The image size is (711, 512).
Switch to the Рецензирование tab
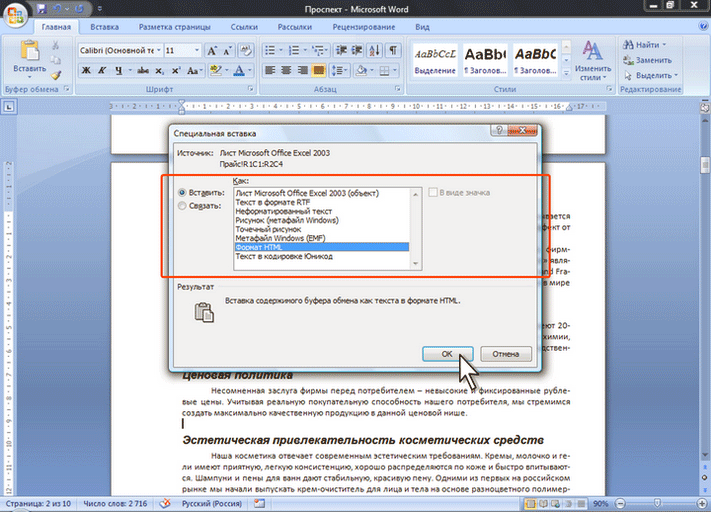[364, 27]
